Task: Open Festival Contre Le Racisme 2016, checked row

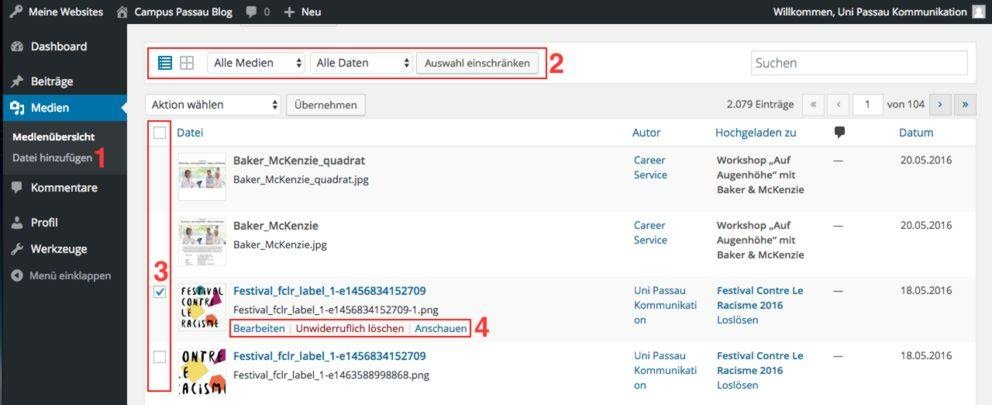Action: coord(760,297)
